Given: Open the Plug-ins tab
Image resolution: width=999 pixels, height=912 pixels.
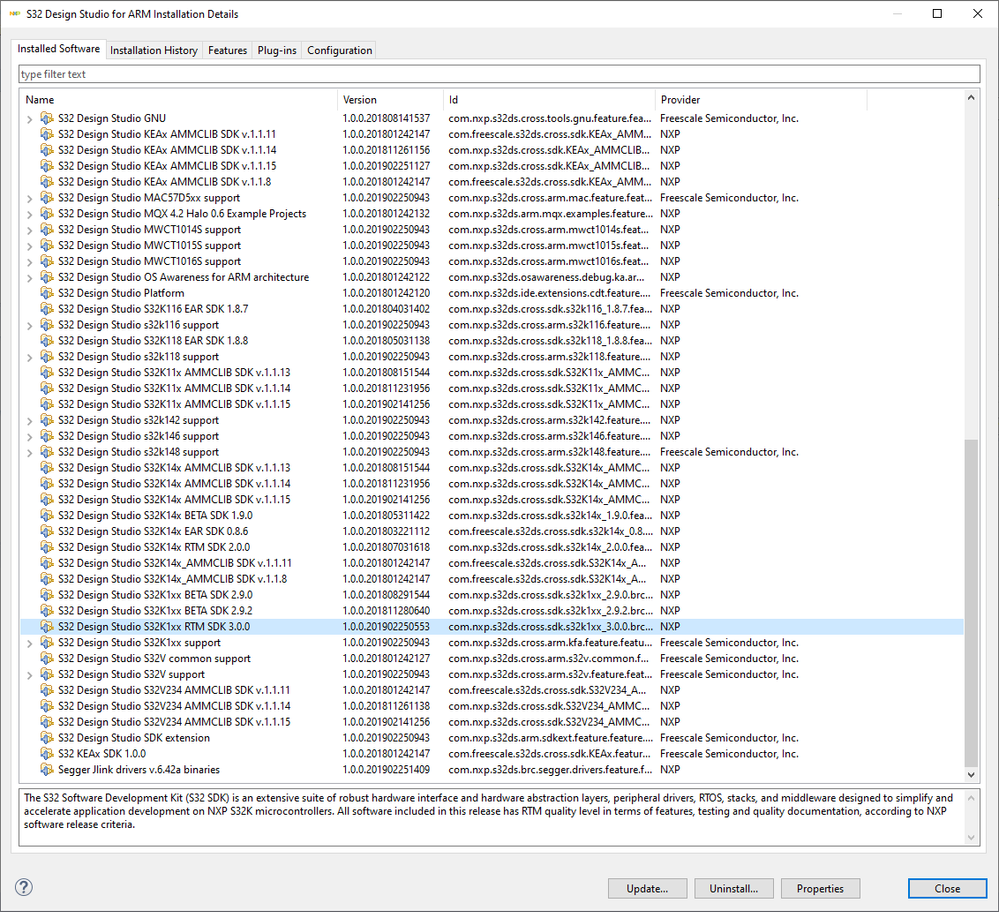Looking at the screenshot, I should (277, 50).
